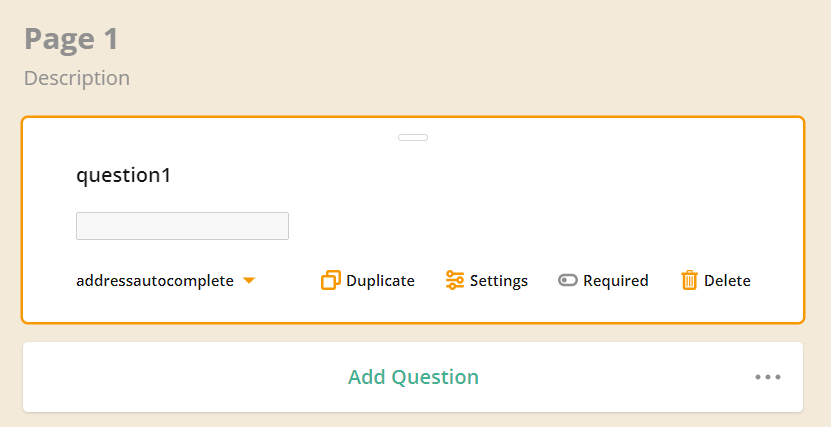This screenshot has width=831, height=427.
Task: Click the page Description placeholder
Action: [77, 78]
